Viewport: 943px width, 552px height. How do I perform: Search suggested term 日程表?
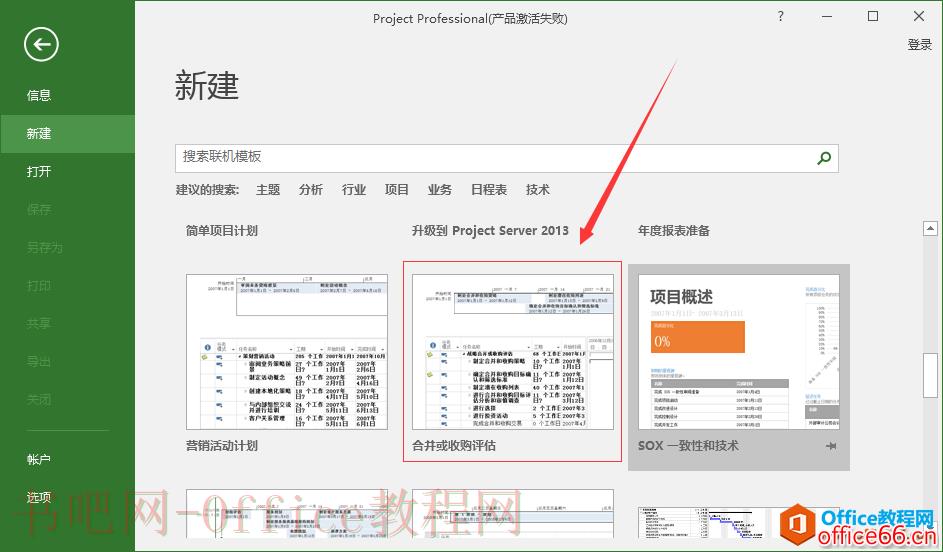coord(488,190)
